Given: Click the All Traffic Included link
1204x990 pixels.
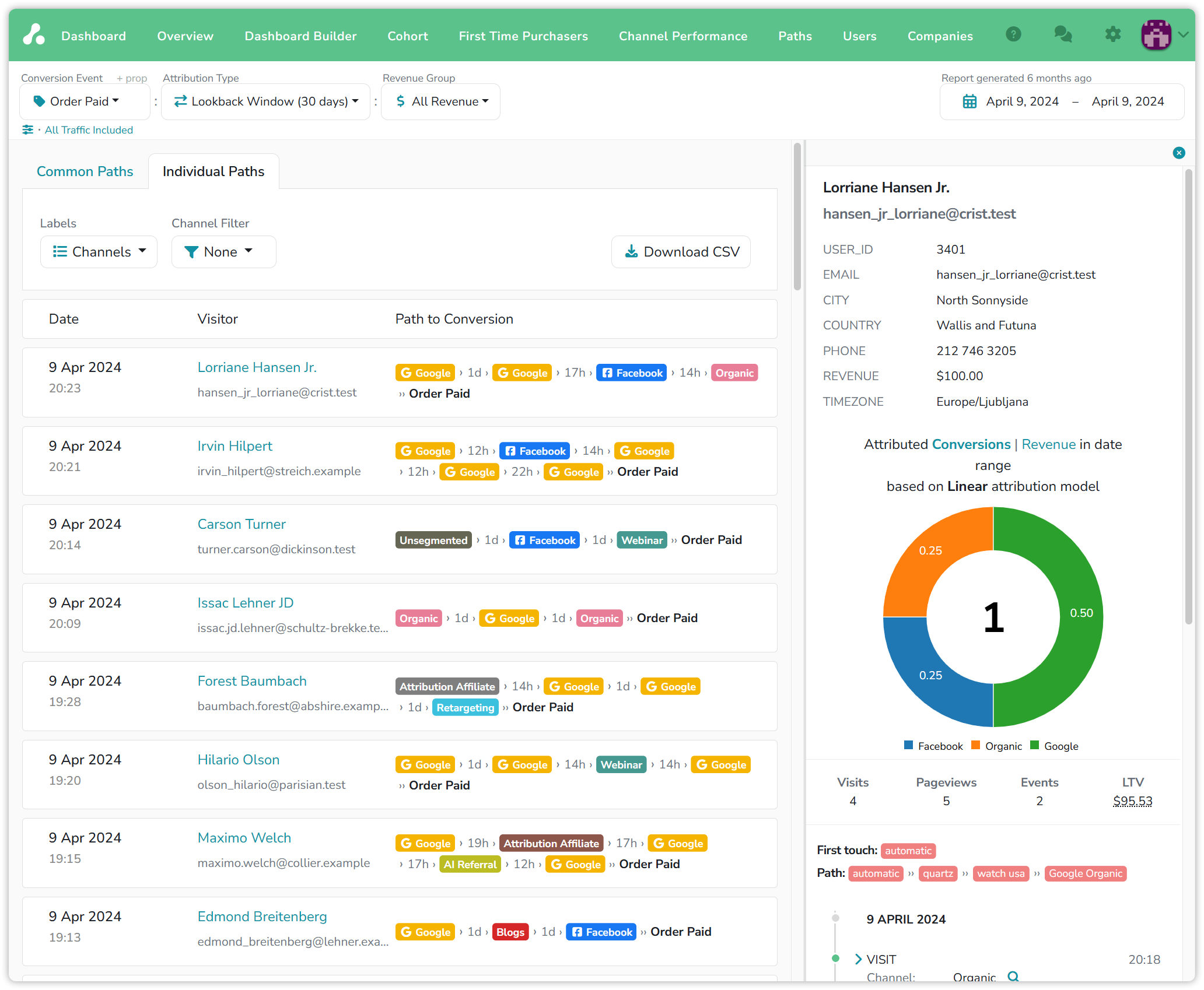Looking at the screenshot, I should click(x=89, y=130).
